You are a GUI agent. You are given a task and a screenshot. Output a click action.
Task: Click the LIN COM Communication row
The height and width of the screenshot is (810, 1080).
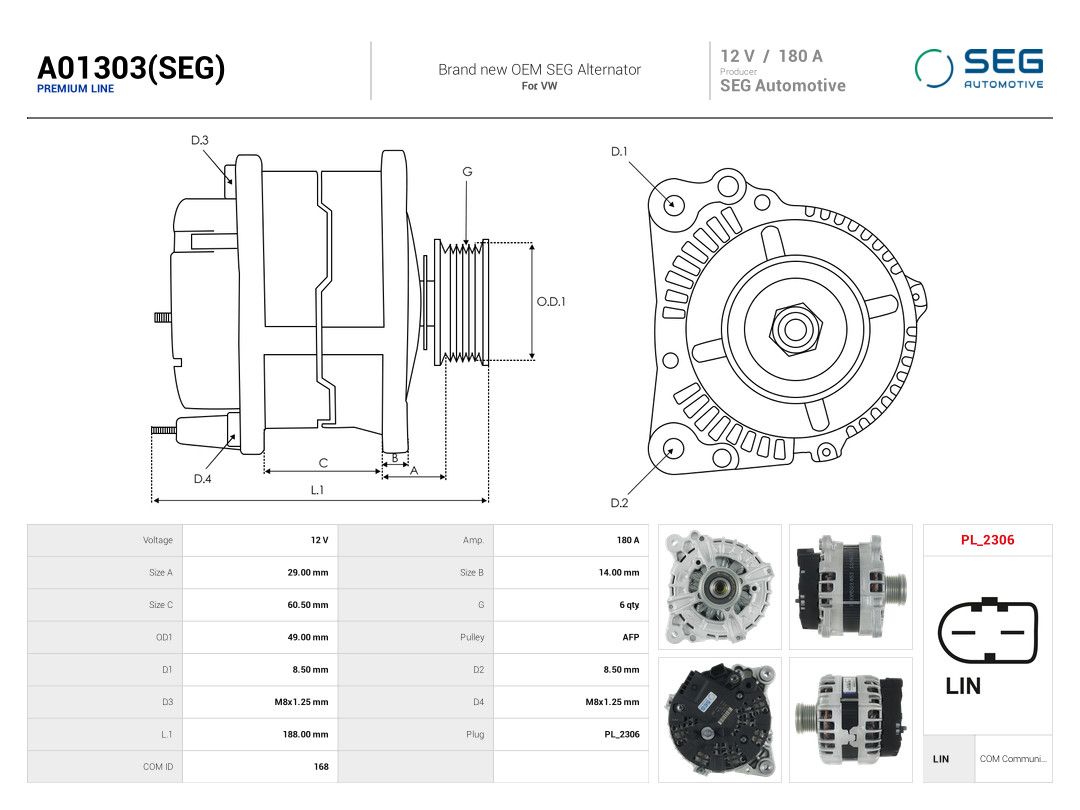point(987,759)
